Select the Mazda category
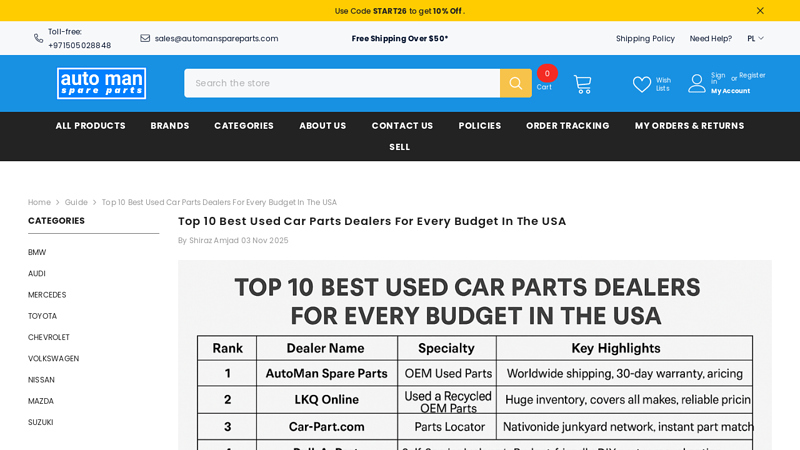800x450 pixels. [41, 401]
